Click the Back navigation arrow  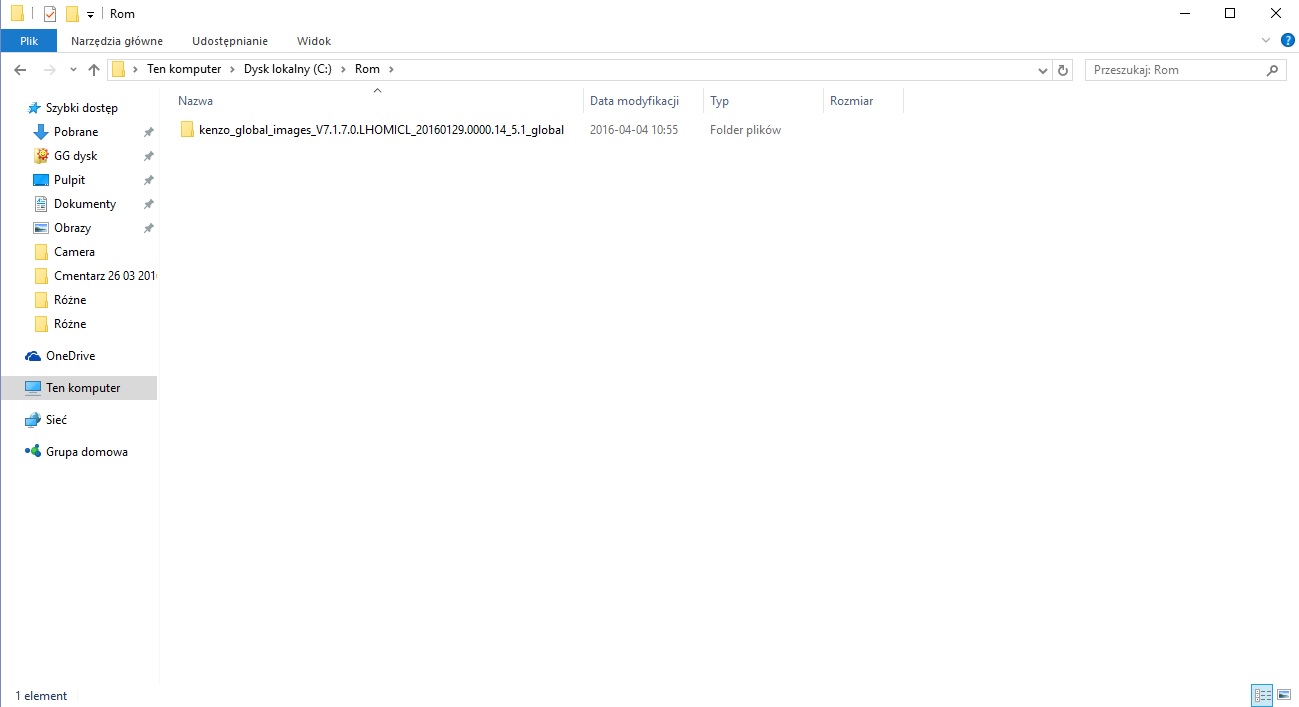coord(20,70)
